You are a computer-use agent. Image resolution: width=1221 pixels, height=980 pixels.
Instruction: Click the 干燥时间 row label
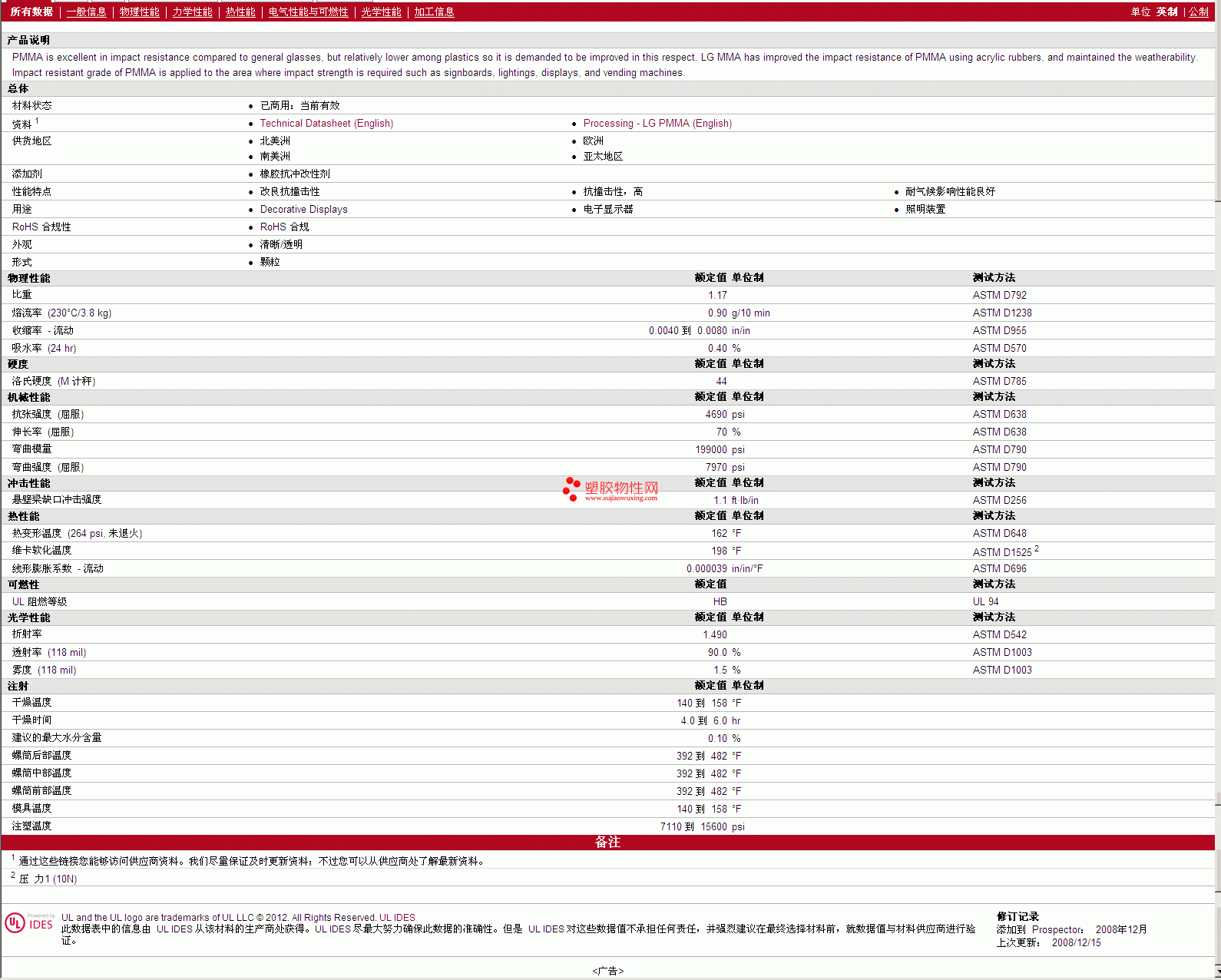click(31, 720)
